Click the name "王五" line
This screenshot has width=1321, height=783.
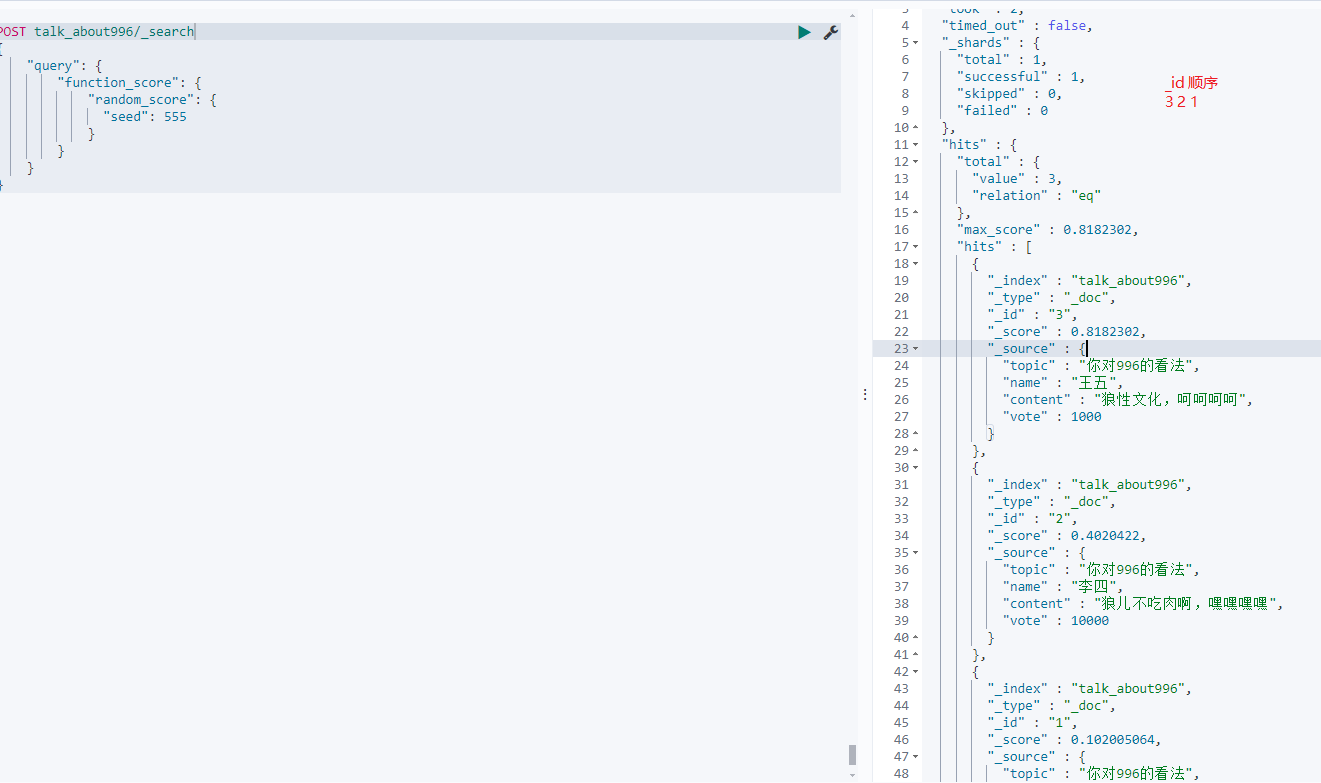click(x=1063, y=383)
